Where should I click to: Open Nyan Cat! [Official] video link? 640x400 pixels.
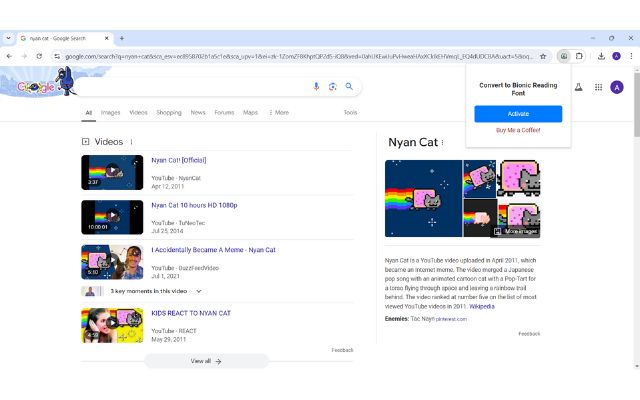click(x=179, y=160)
